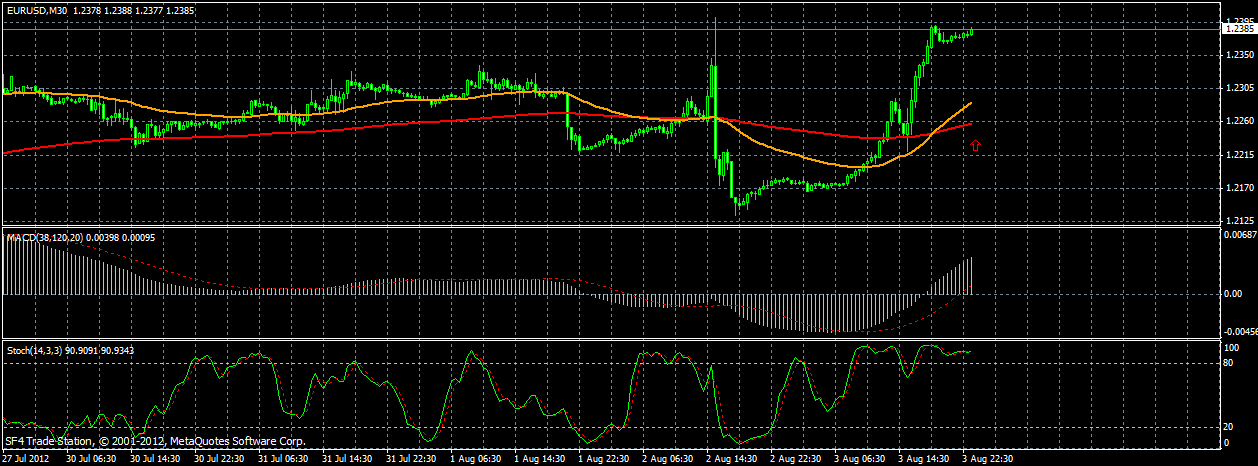Click the 1.2350 price scale label

(1239, 54)
